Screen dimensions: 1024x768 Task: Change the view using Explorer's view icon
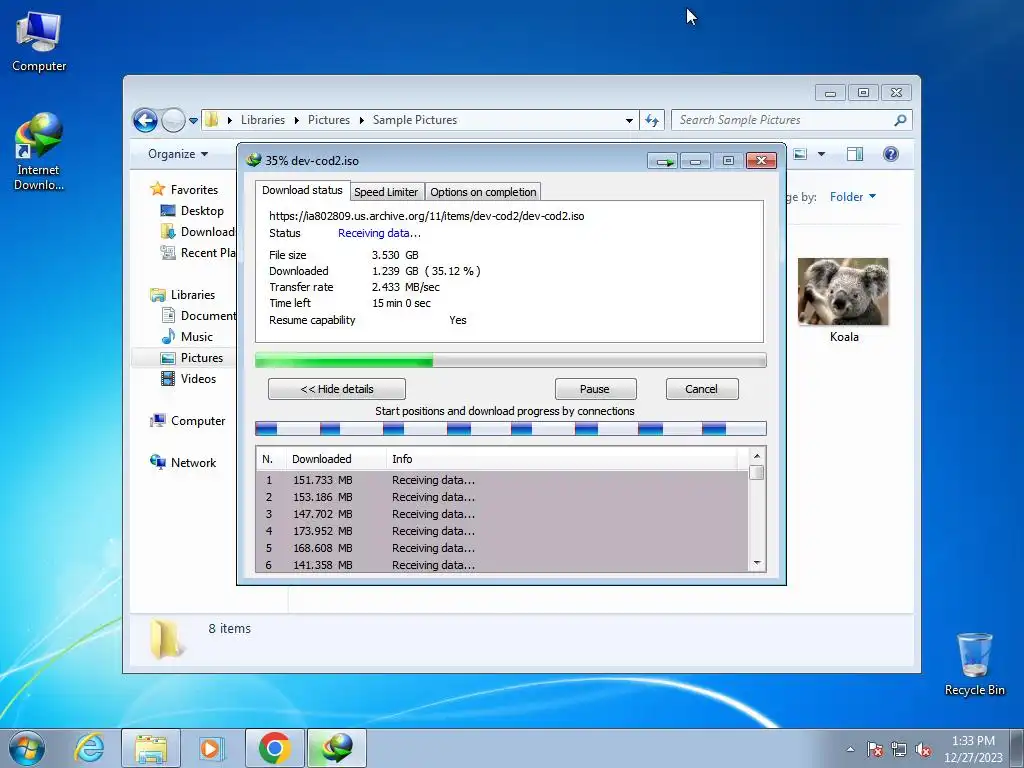(800, 154)
